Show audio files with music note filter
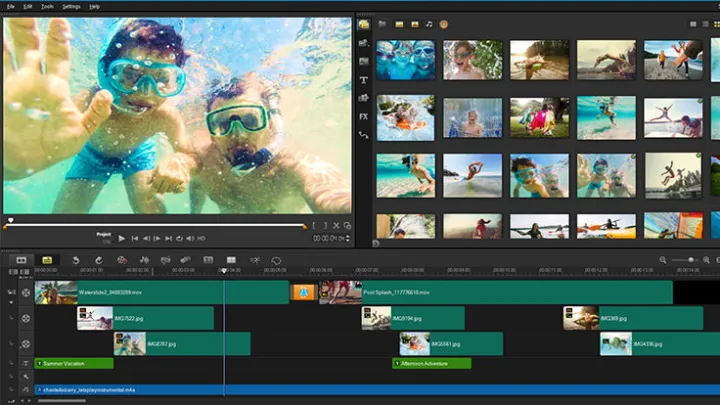This screenshot has height=405, width=720. (x=429, y=24)
